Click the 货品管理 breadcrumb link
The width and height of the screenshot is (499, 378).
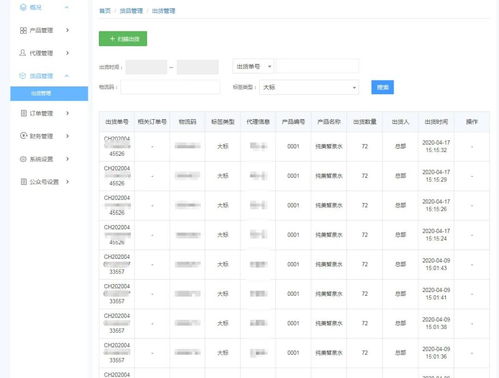tap(131, 11)
